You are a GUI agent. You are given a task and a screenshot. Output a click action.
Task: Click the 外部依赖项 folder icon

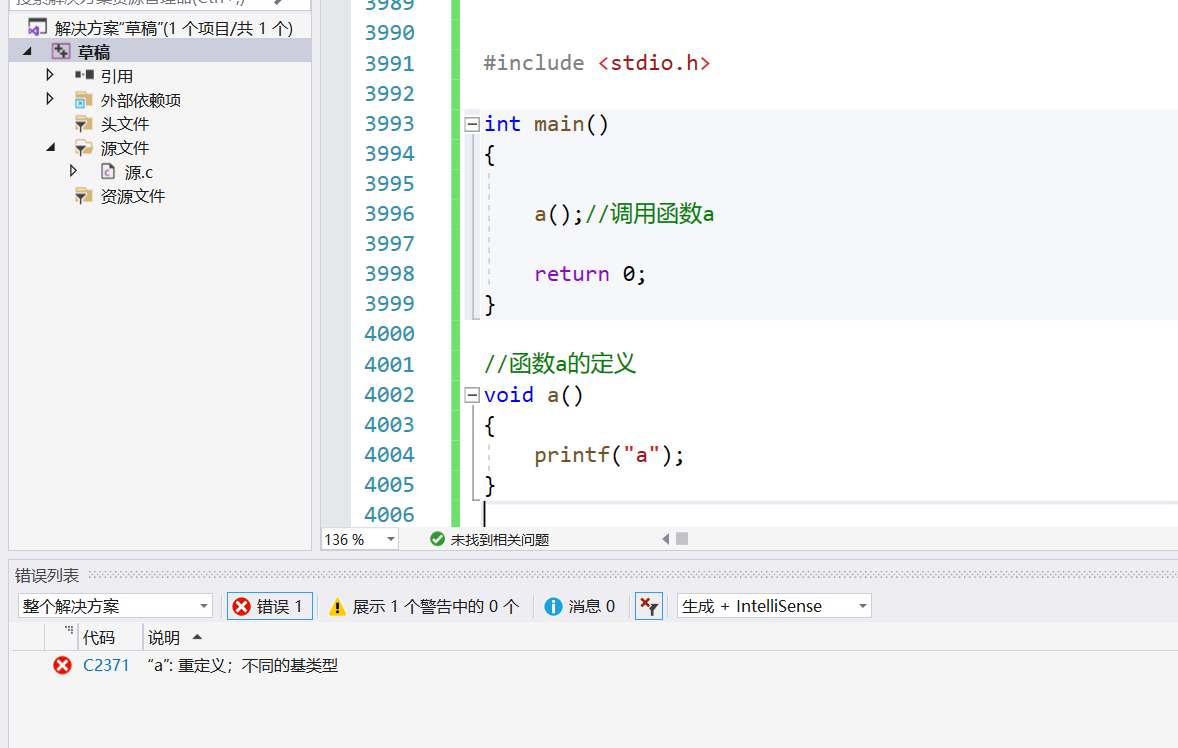tap(83, 100)
